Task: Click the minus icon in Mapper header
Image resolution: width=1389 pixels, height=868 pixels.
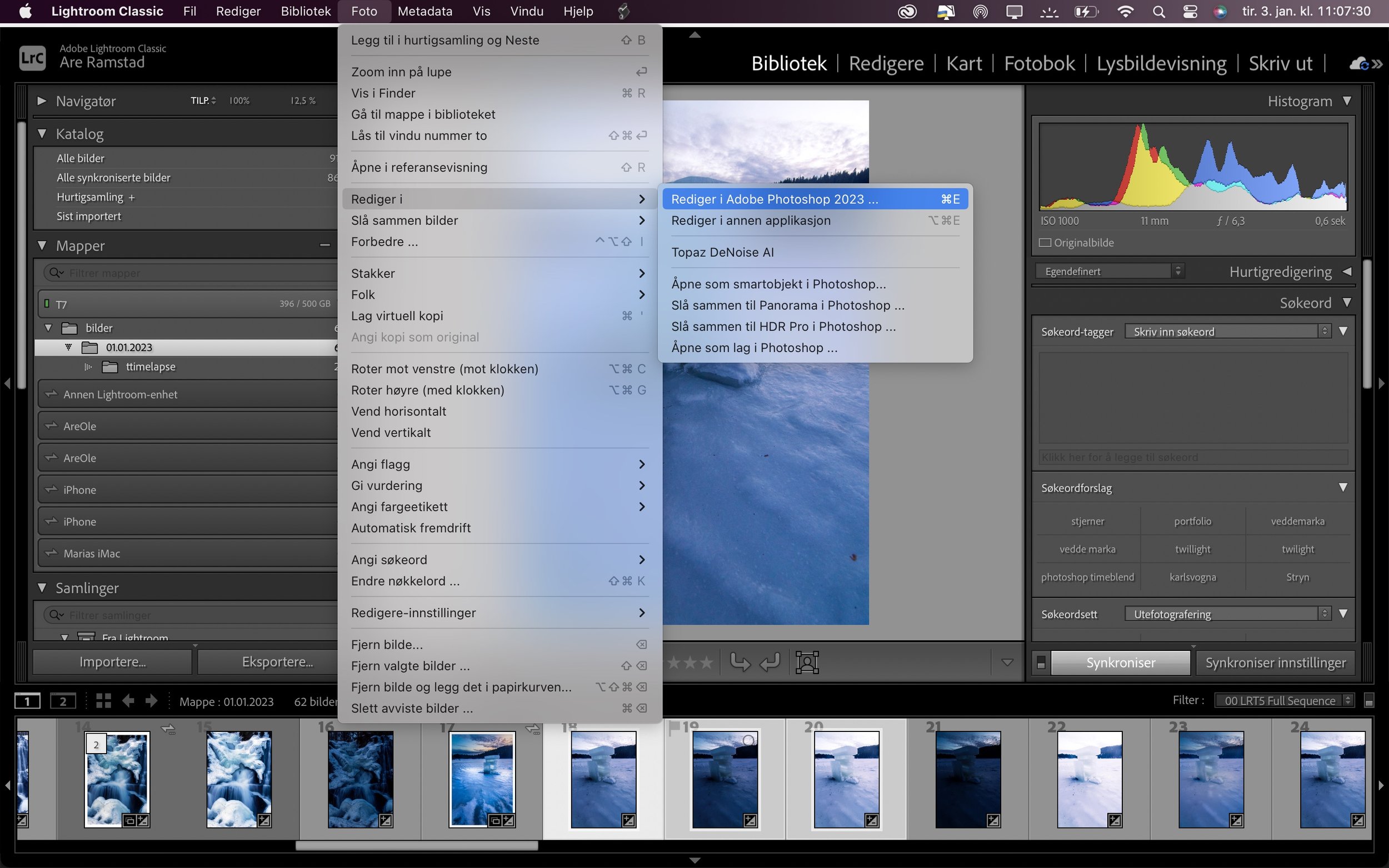Action: click(x=325, y=245)
